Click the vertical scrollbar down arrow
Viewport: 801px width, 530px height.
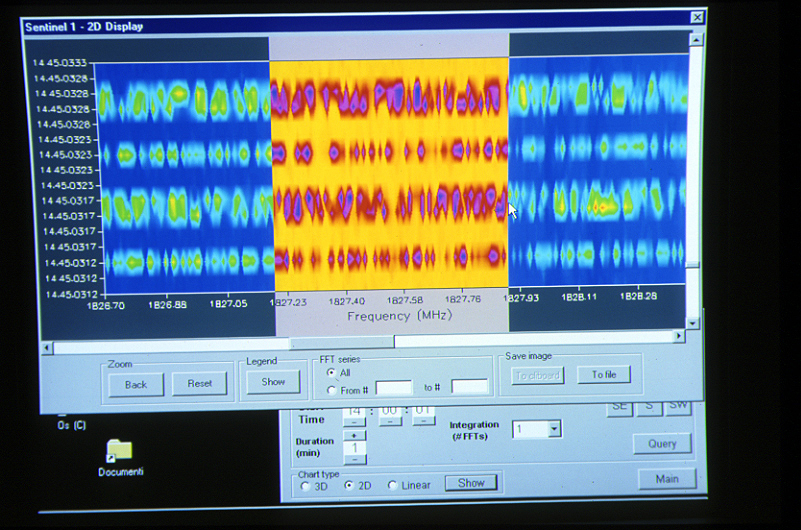click(694, 323)
